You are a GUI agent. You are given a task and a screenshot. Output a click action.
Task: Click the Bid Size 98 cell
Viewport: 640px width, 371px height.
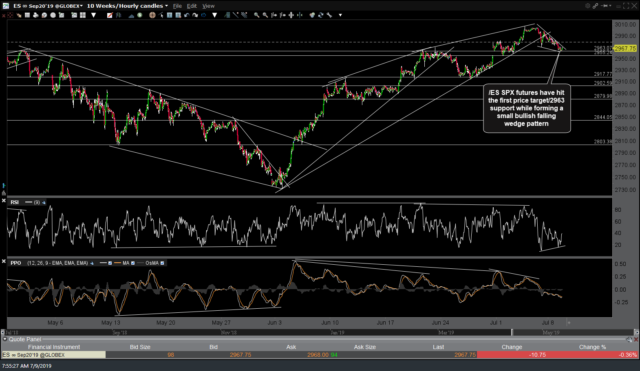pyautogui.click(x=171, y=355)
